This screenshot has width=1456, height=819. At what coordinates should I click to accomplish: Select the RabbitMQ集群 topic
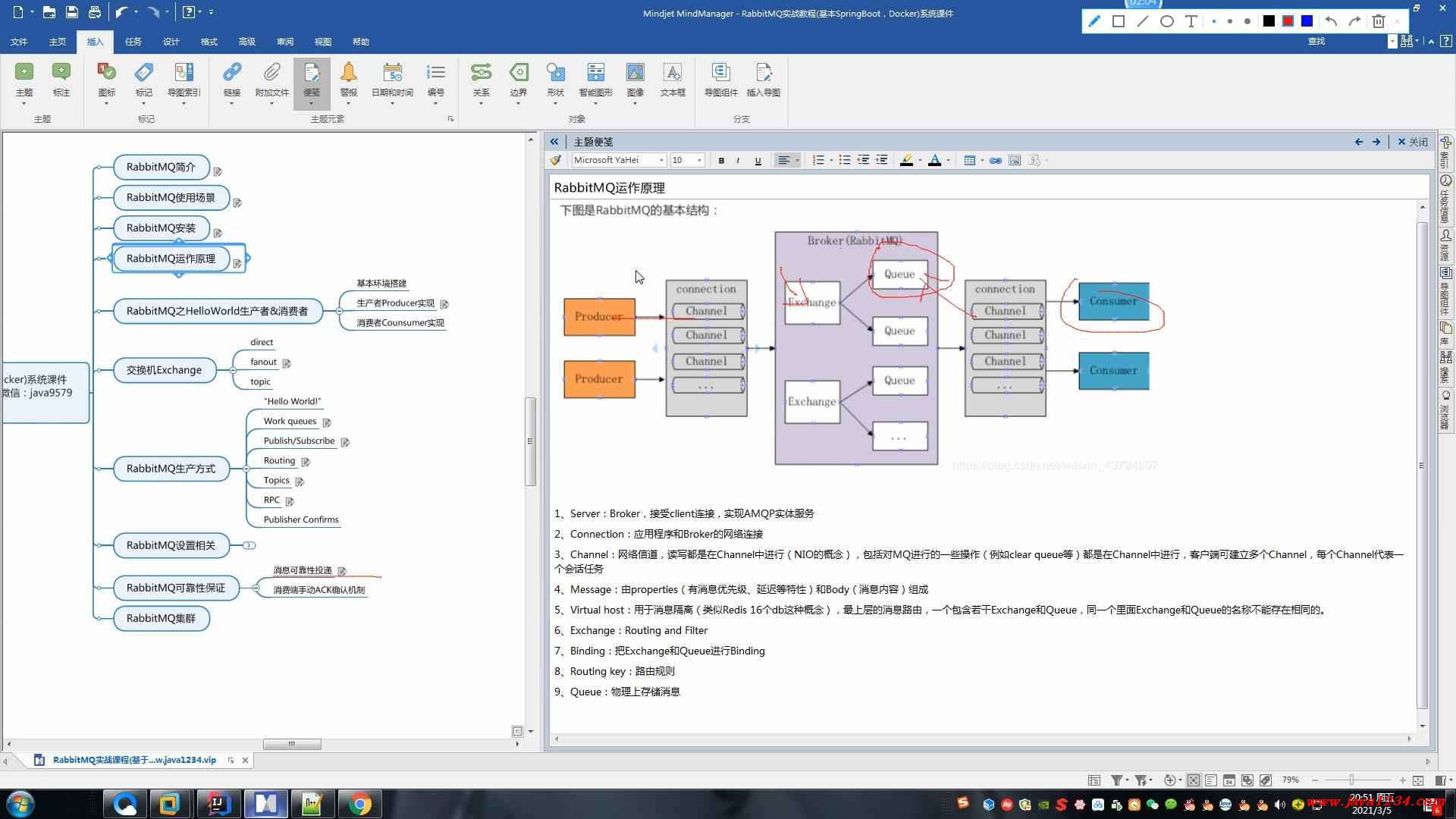point(161,618)
